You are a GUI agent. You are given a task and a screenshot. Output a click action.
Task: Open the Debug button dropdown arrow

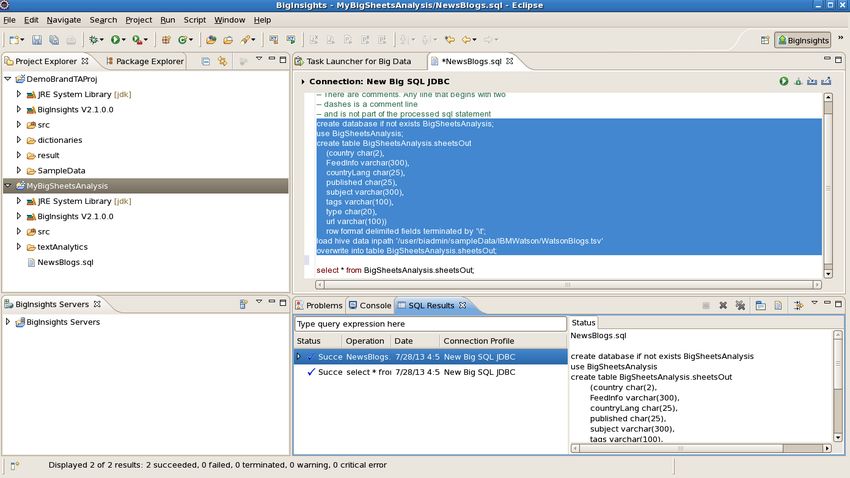click(101, 40)
